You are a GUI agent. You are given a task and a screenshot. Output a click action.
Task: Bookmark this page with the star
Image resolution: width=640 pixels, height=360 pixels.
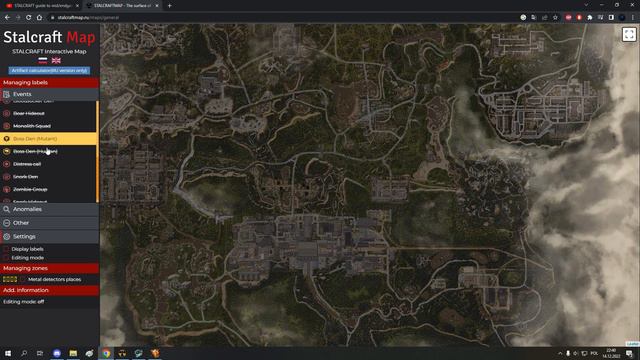(555, 18)
